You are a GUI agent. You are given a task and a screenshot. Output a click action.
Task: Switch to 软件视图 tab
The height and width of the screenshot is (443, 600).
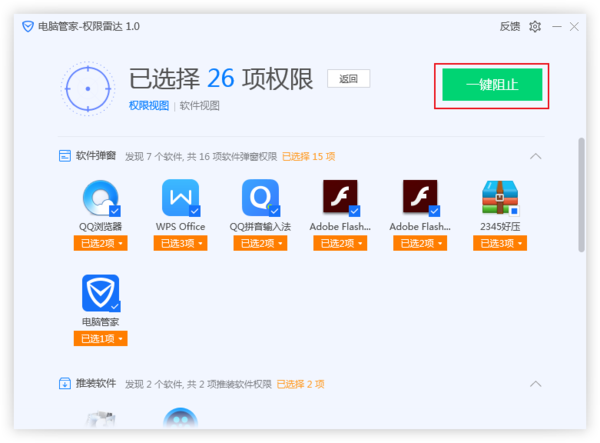click(199, 106)
